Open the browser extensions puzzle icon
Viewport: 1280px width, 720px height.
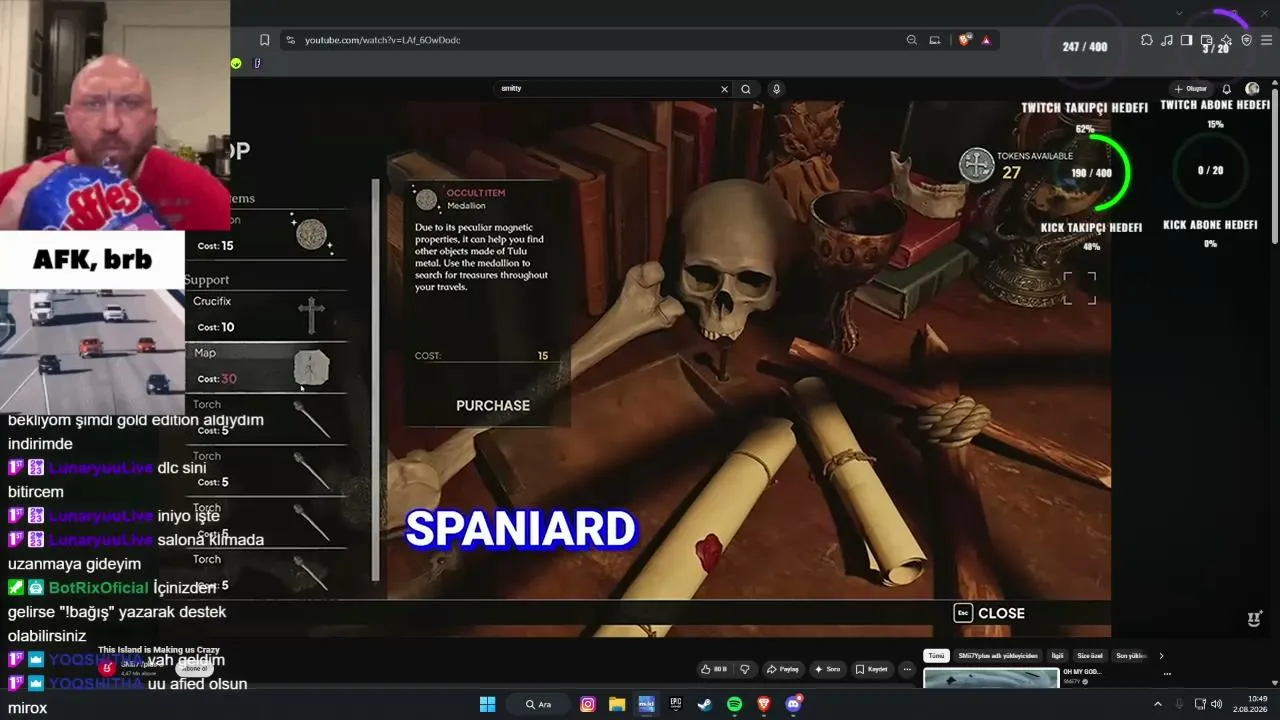click(x=1147, y=40)
